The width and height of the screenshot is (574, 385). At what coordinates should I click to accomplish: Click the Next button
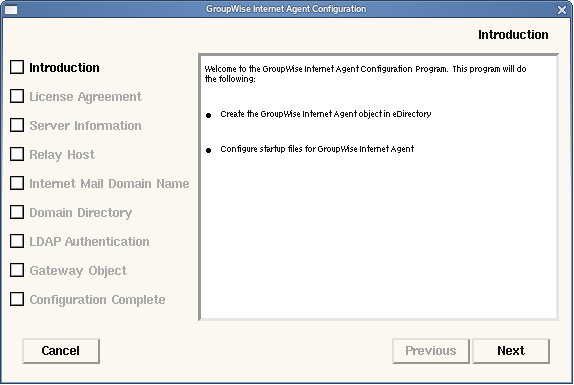click(511, 351)
